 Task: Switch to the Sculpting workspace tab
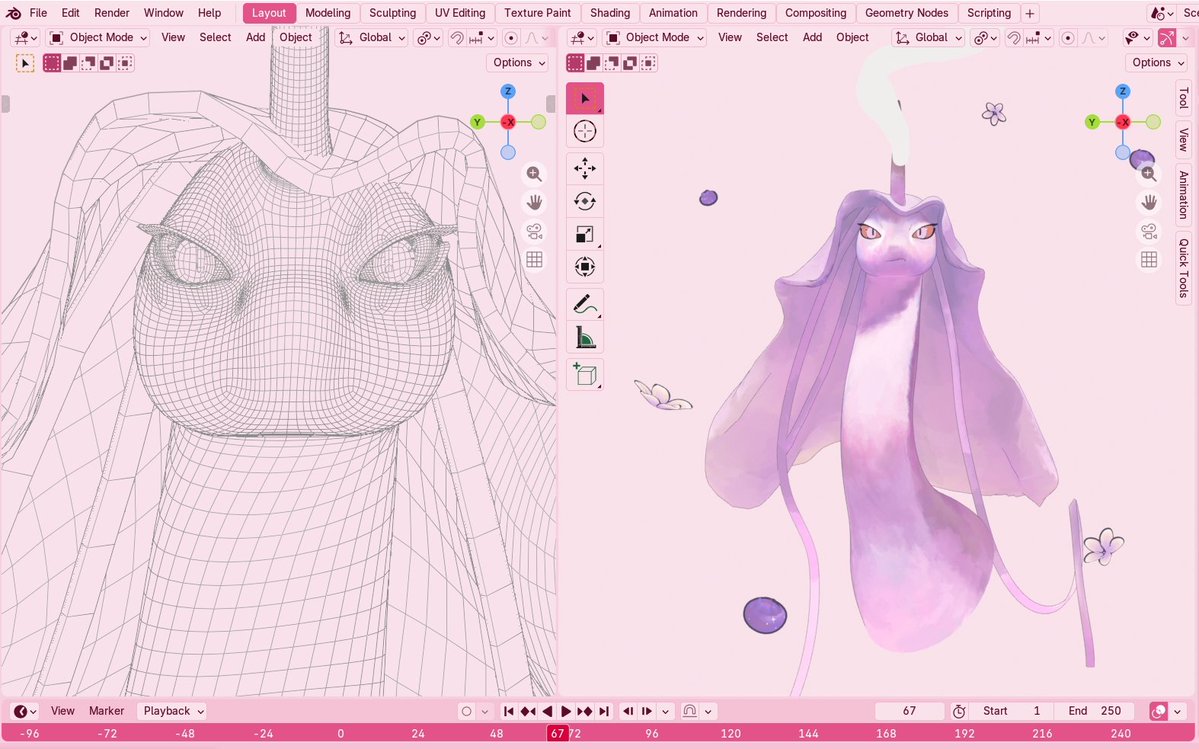pyautogui.click(x=392, y=13)
